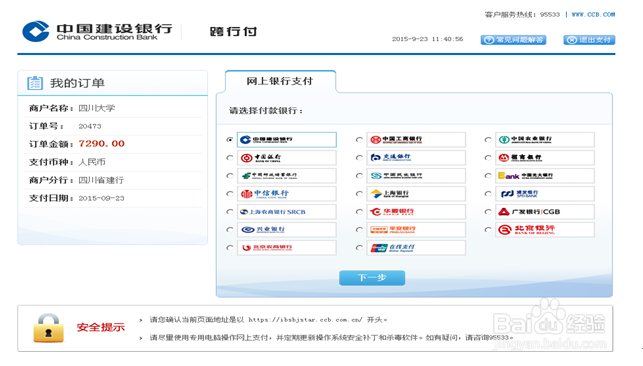
Task: Click the merchant name 四川大学
Action: (97, 108)
